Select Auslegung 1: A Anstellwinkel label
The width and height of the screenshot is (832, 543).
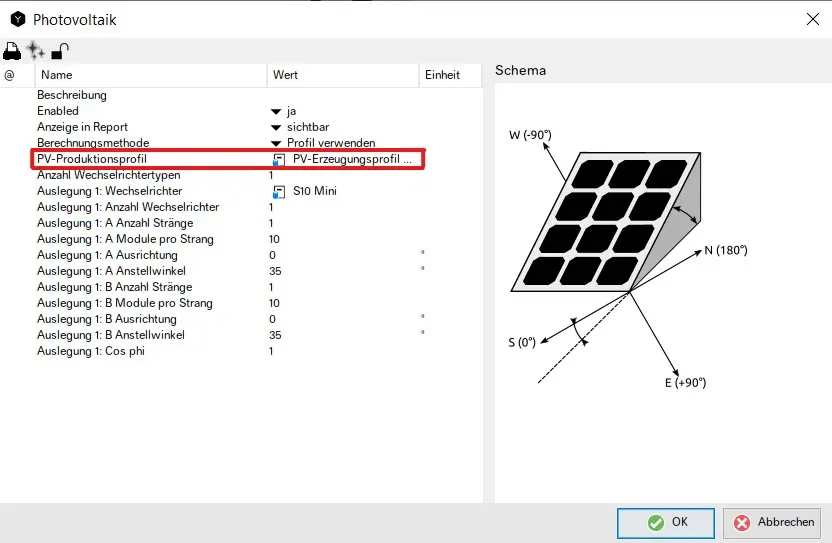click(111, 271)
